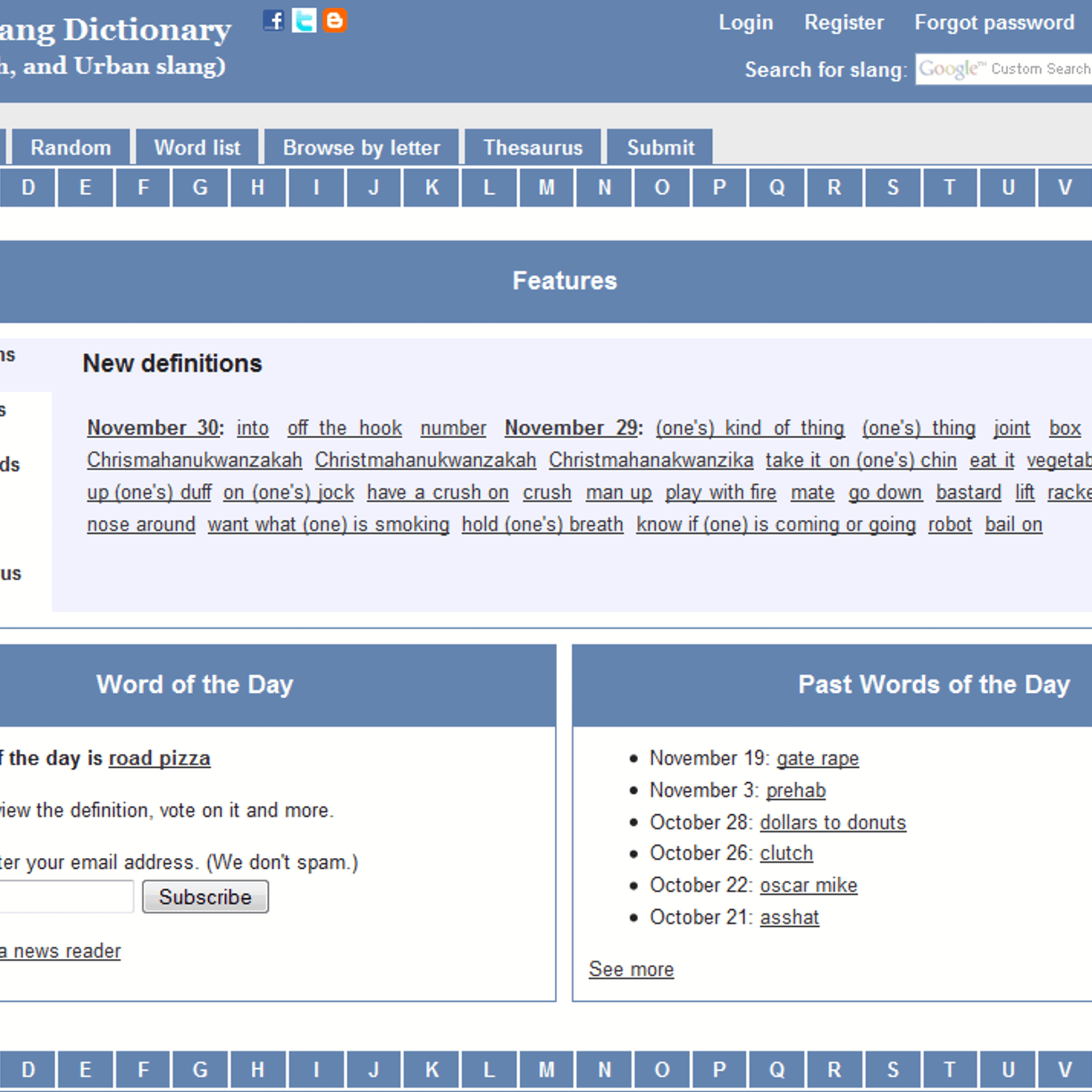Image resolution: width=1092 pixels, height=1092 pixels.
Task: Click the Subscribe button
Action: 205,896
